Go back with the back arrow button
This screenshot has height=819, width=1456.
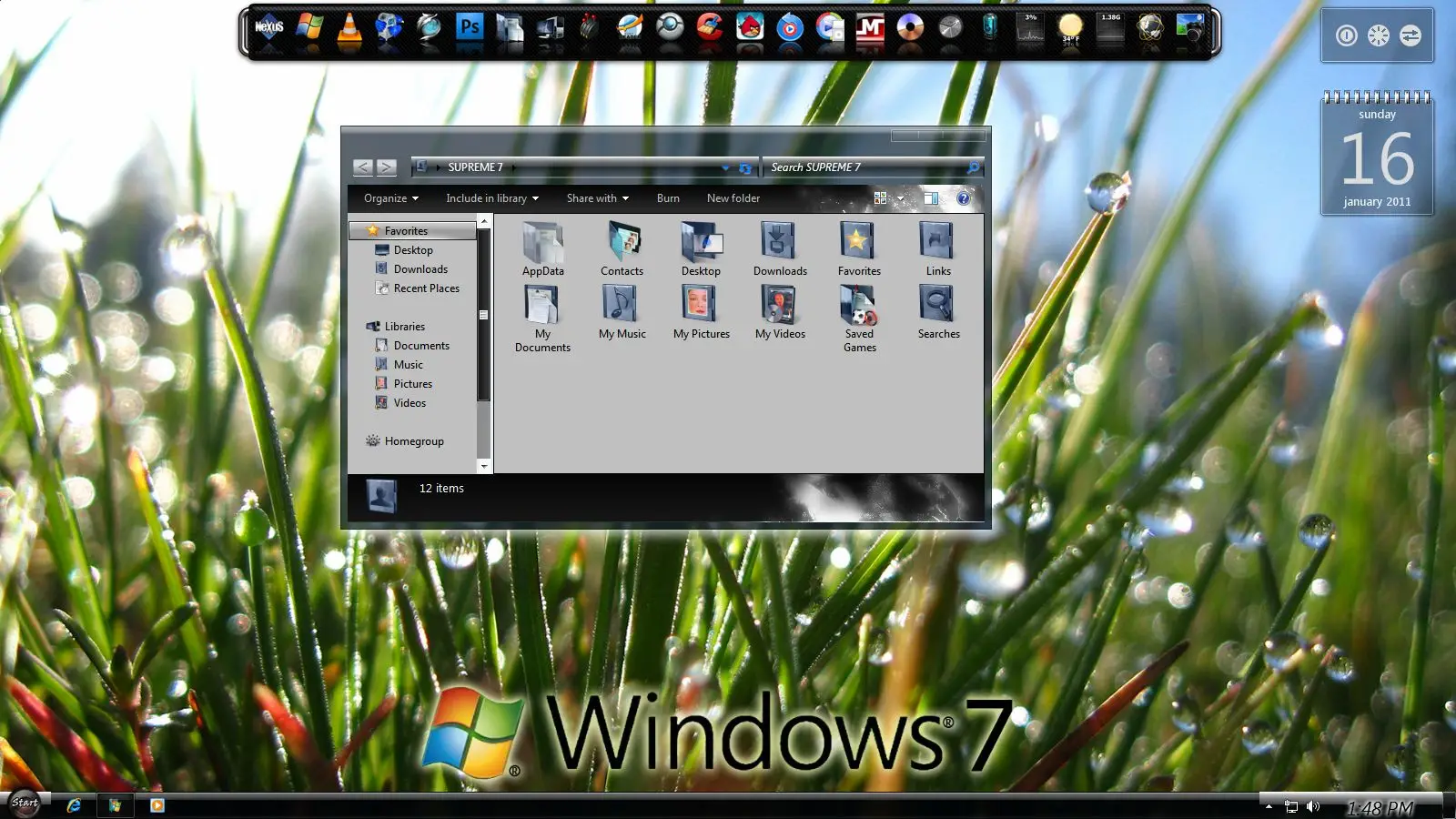tap(363, 167)
